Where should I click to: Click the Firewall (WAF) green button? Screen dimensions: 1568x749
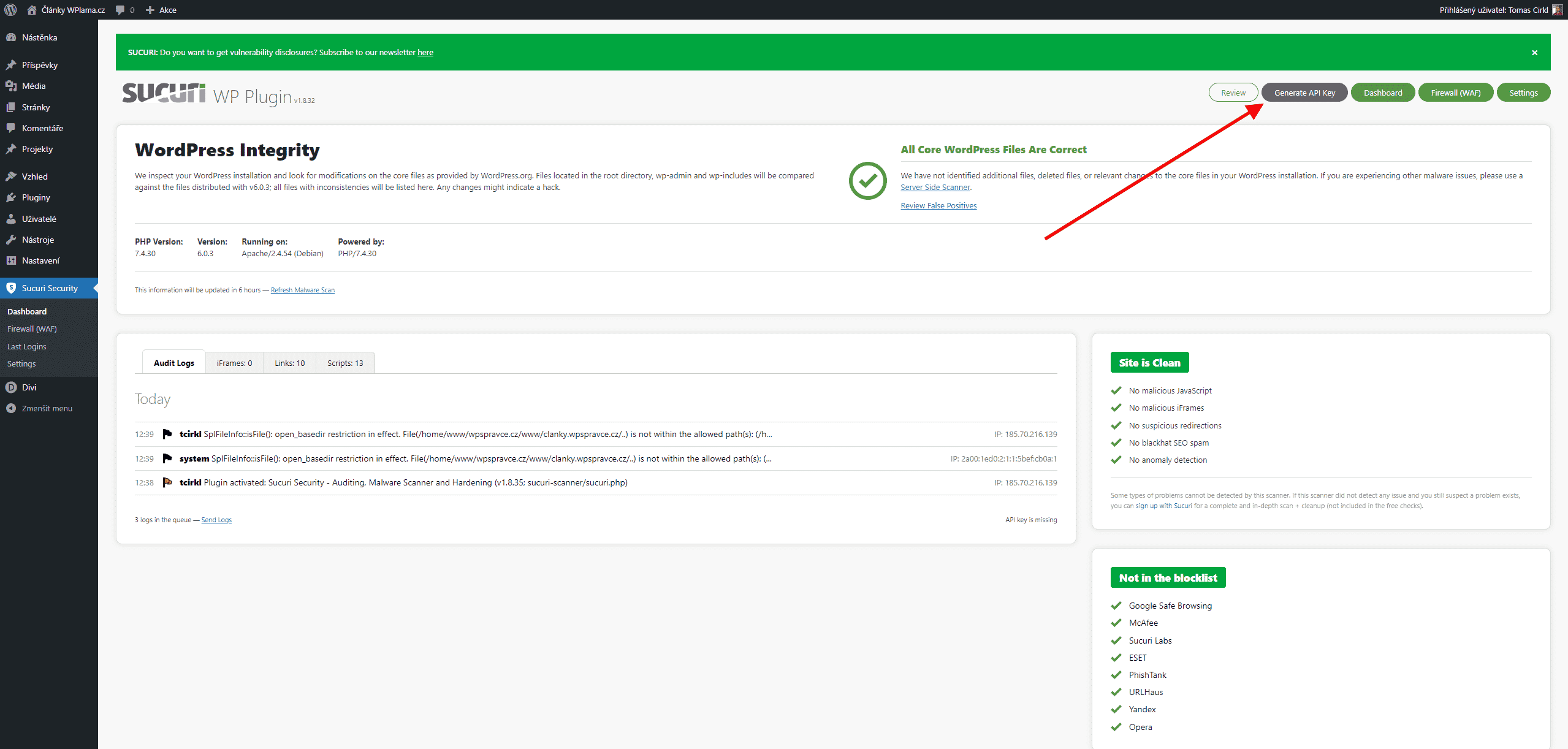pos(1455,93)
